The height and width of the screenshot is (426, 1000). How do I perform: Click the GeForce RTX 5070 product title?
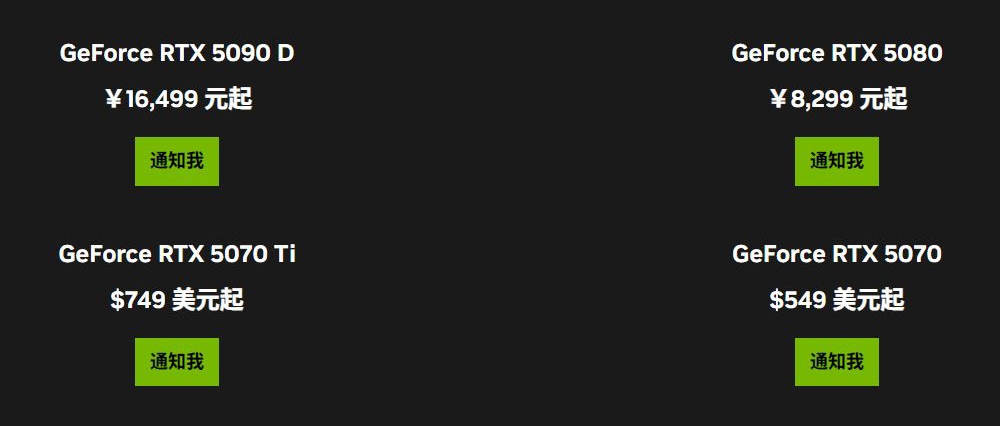click(837, 254)
